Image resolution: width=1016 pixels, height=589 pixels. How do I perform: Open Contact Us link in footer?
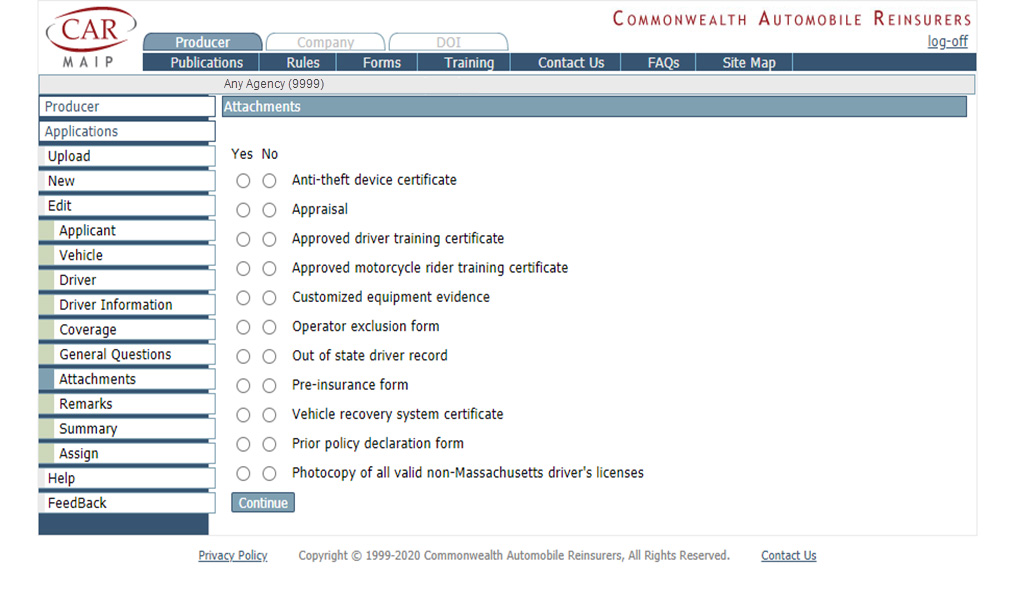(x=788, y=556)
